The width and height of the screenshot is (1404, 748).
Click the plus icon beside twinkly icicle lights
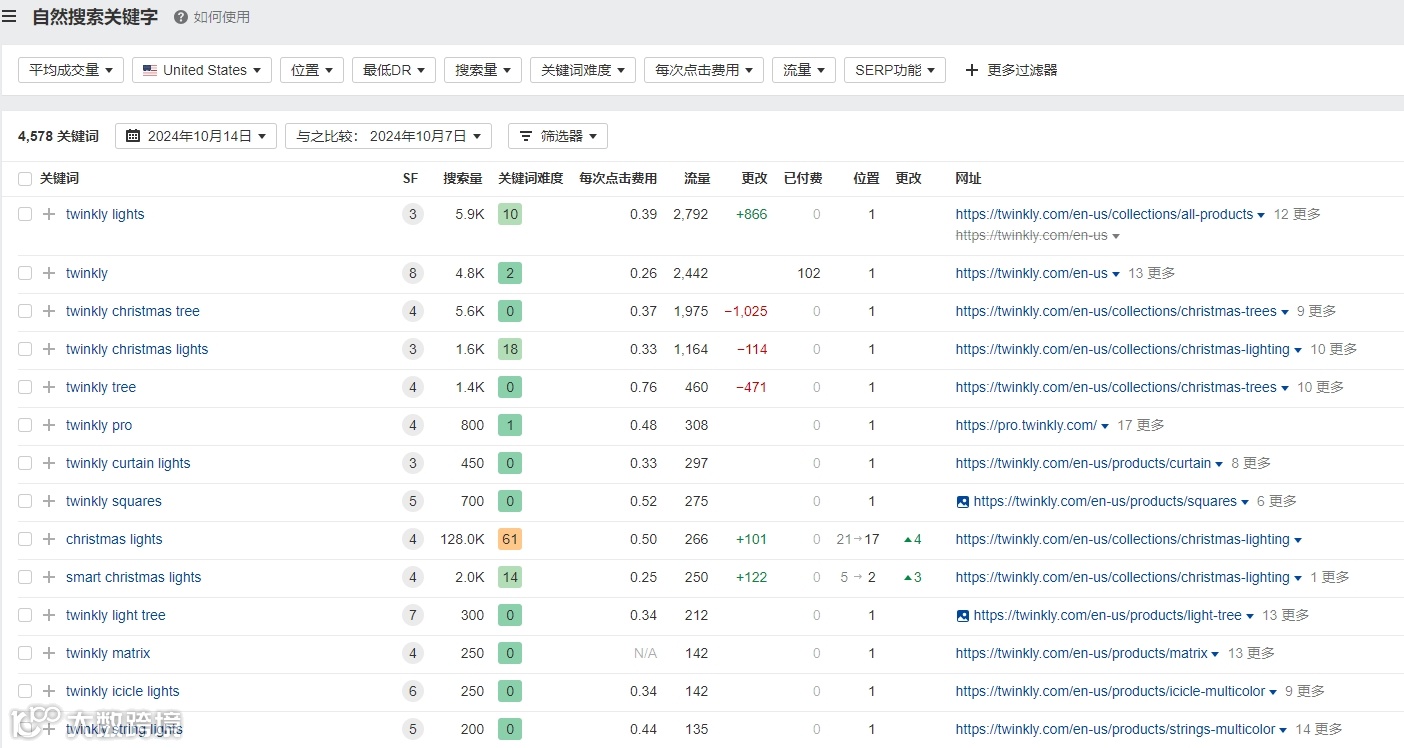(49, 691)
